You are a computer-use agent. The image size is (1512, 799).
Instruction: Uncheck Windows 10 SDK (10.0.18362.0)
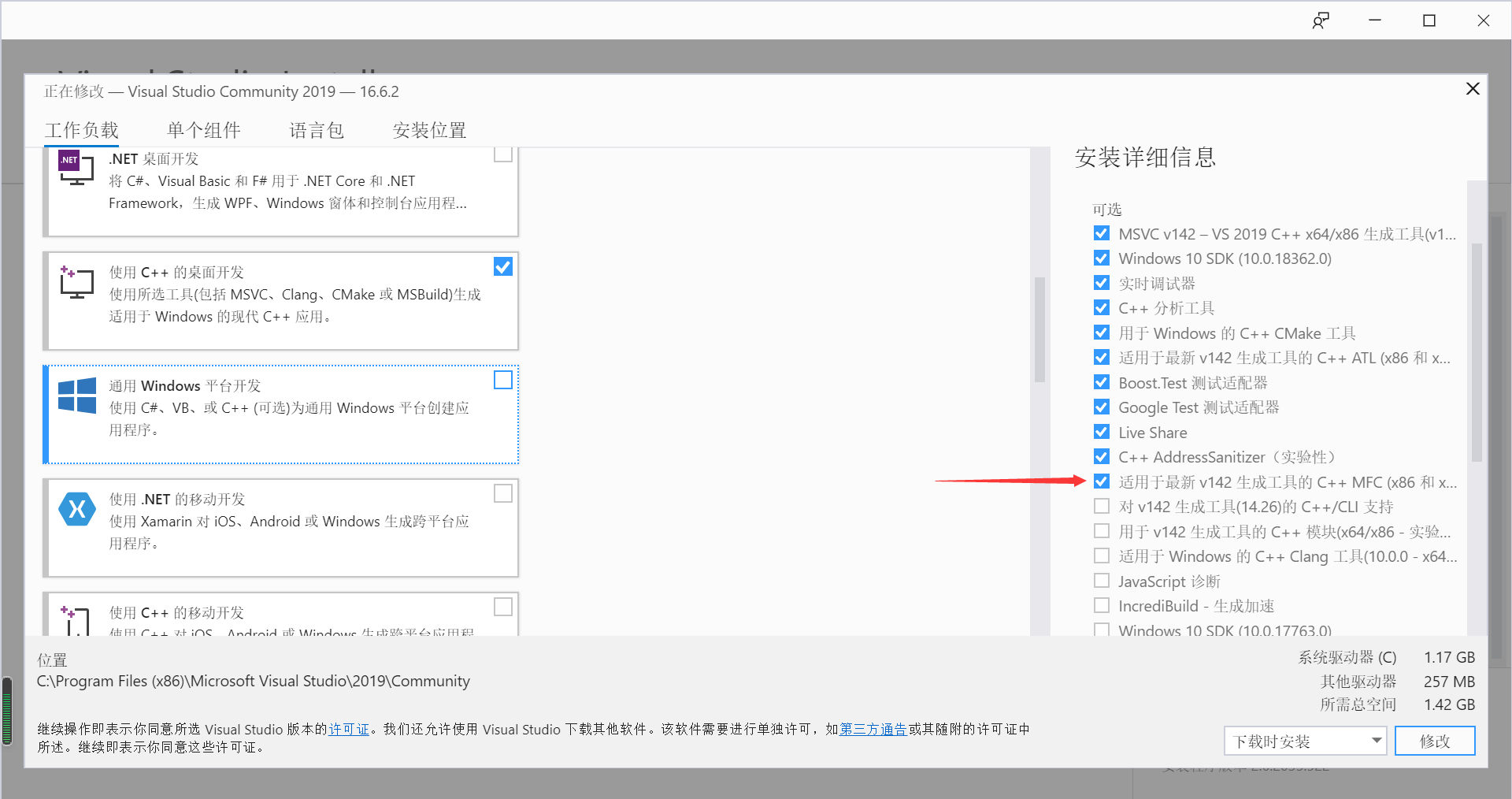pyautogui.click(x=1102, y=258)
